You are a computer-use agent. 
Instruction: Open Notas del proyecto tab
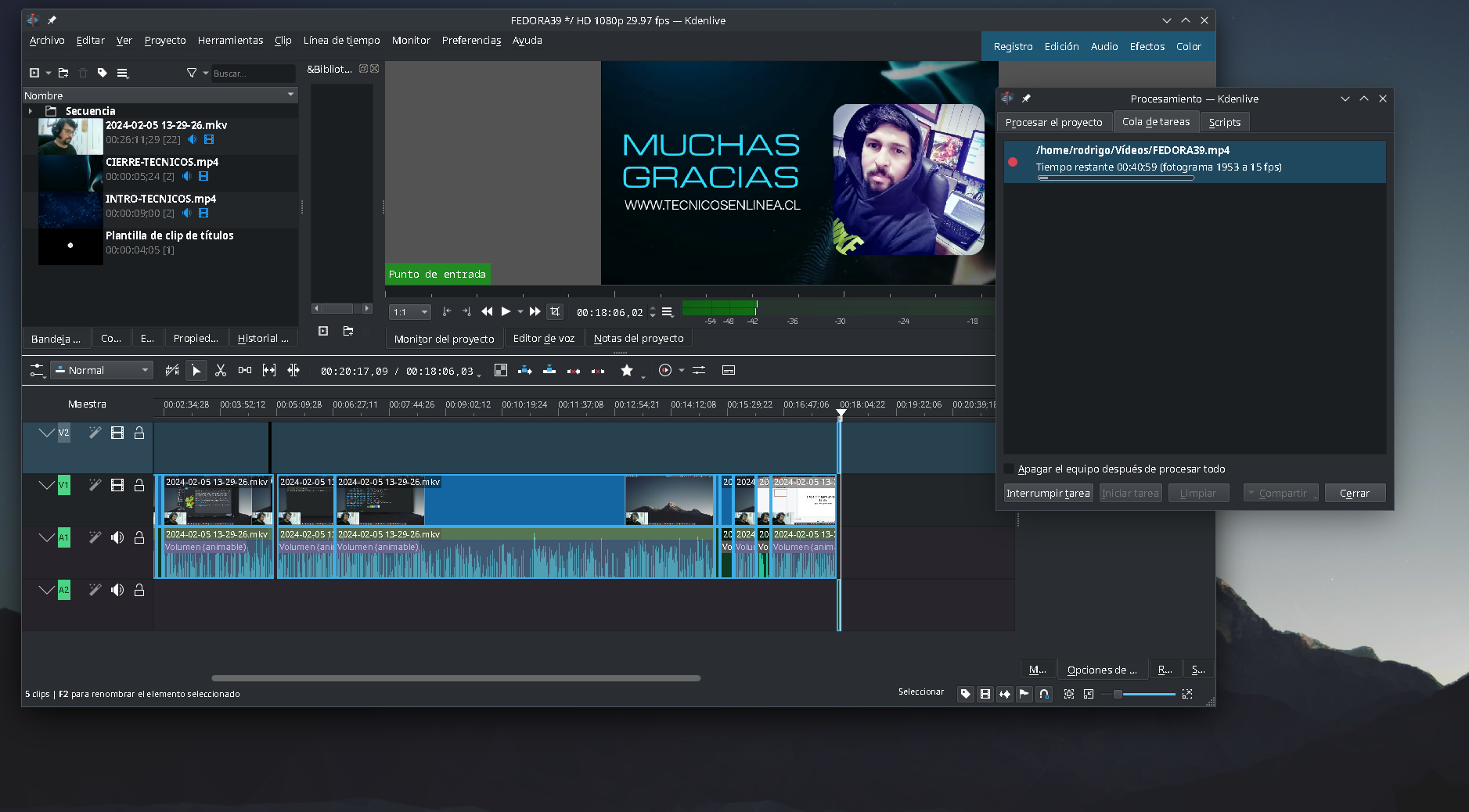click(x=639, y=339)
